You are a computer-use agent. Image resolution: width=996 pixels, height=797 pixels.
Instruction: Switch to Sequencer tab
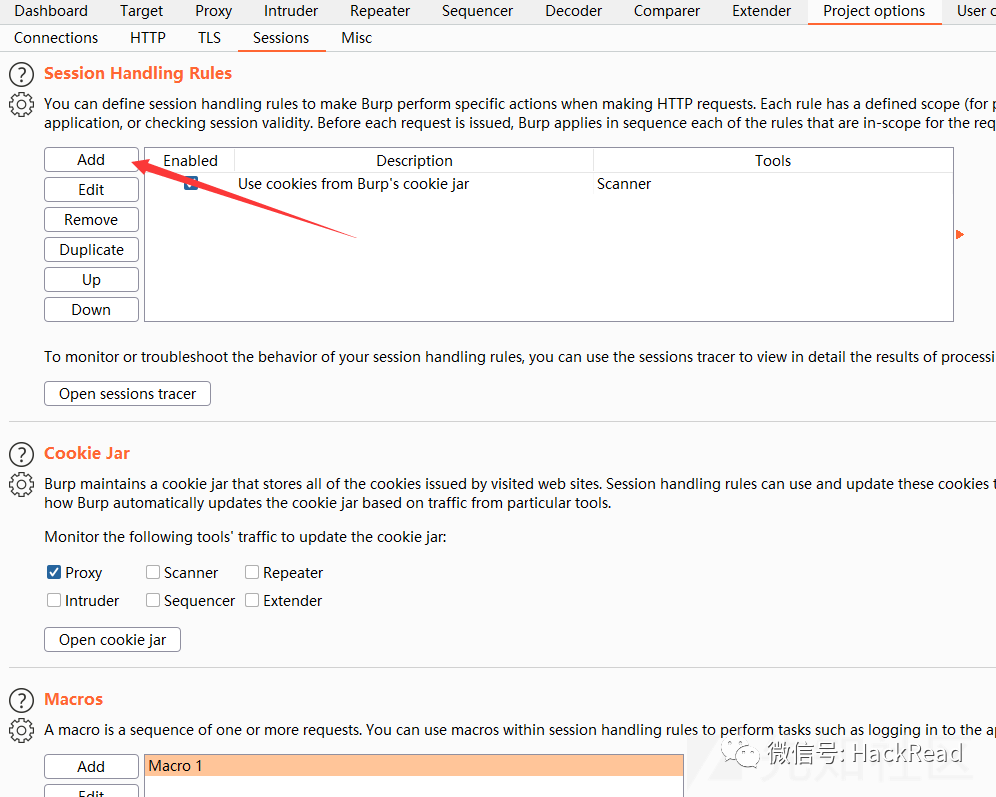[477, 11]
